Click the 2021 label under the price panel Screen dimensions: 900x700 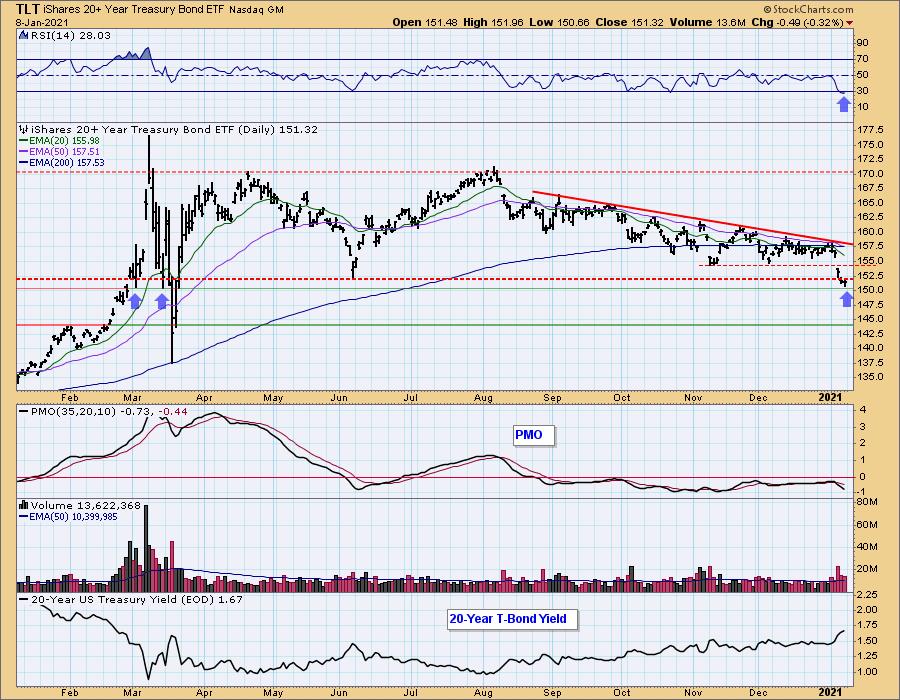(x=830, y=398)
